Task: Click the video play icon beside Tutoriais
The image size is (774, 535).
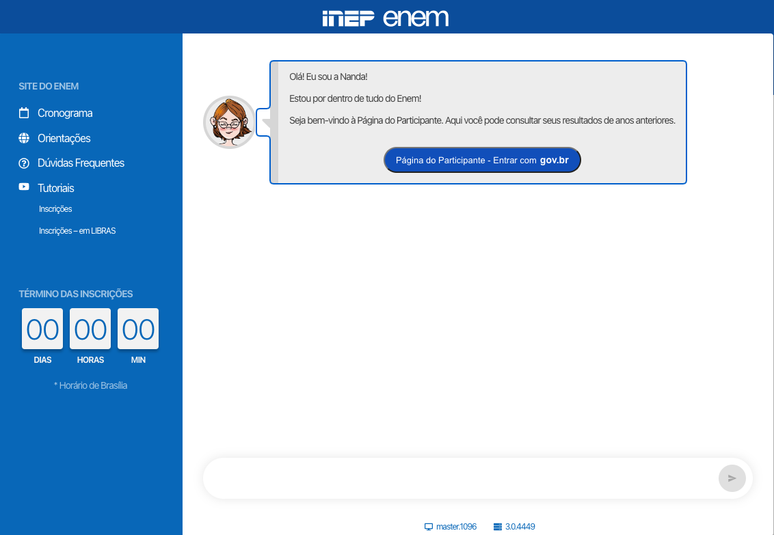Action: click(x=24, y=187)
